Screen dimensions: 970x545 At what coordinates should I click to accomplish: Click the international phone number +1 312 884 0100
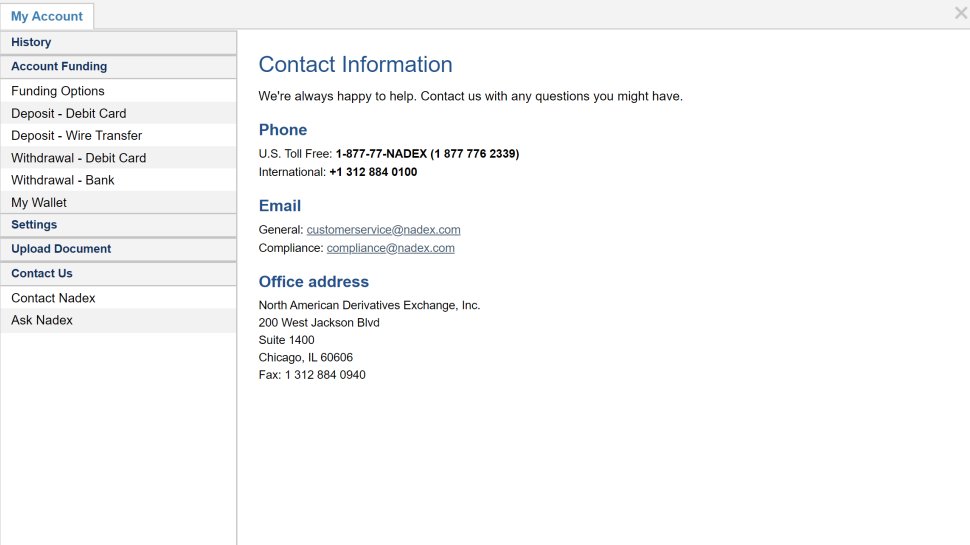373,172
